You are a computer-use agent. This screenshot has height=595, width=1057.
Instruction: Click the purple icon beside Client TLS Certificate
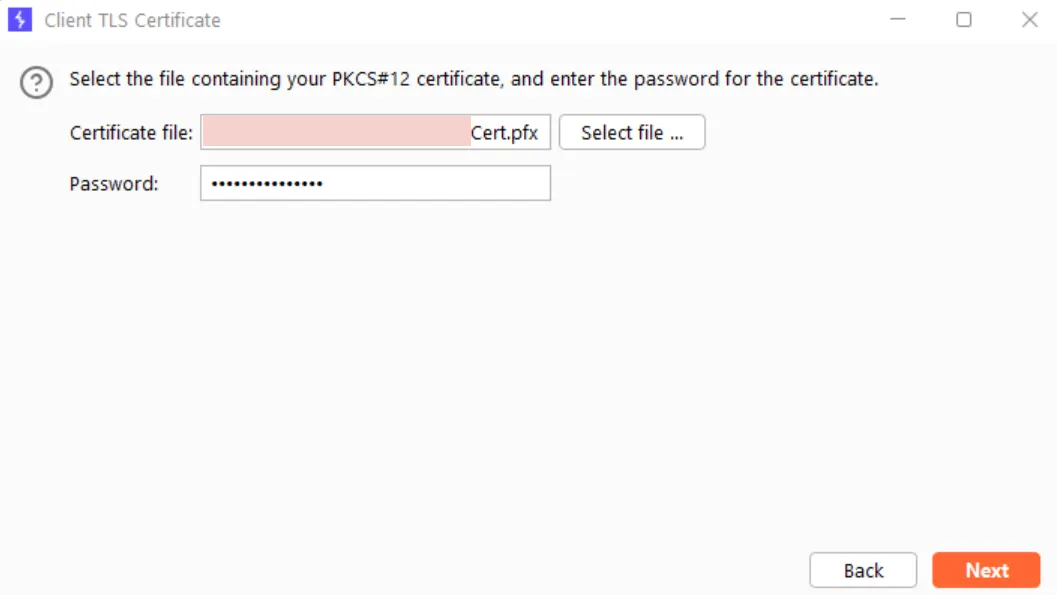(19, 19)
